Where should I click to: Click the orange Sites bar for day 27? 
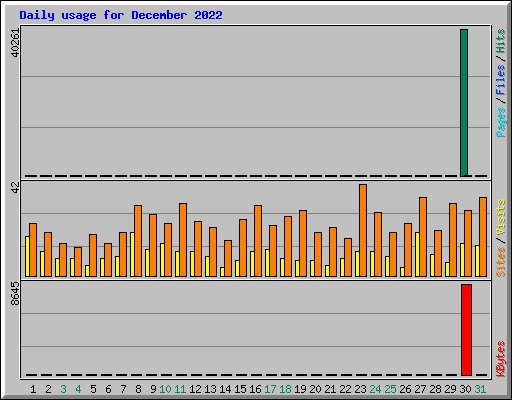(x=423, y=237)
